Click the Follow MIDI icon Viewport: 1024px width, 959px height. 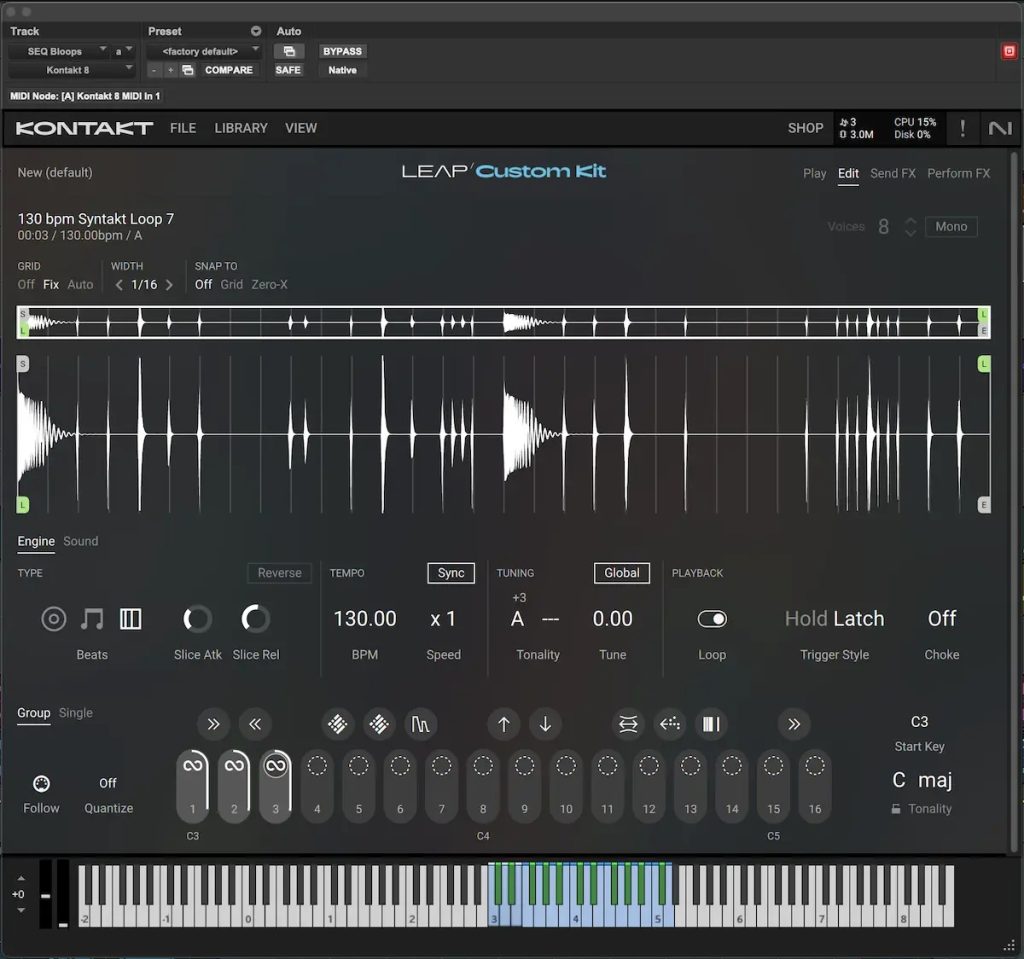pyautogui.click(x=41, y=784)
